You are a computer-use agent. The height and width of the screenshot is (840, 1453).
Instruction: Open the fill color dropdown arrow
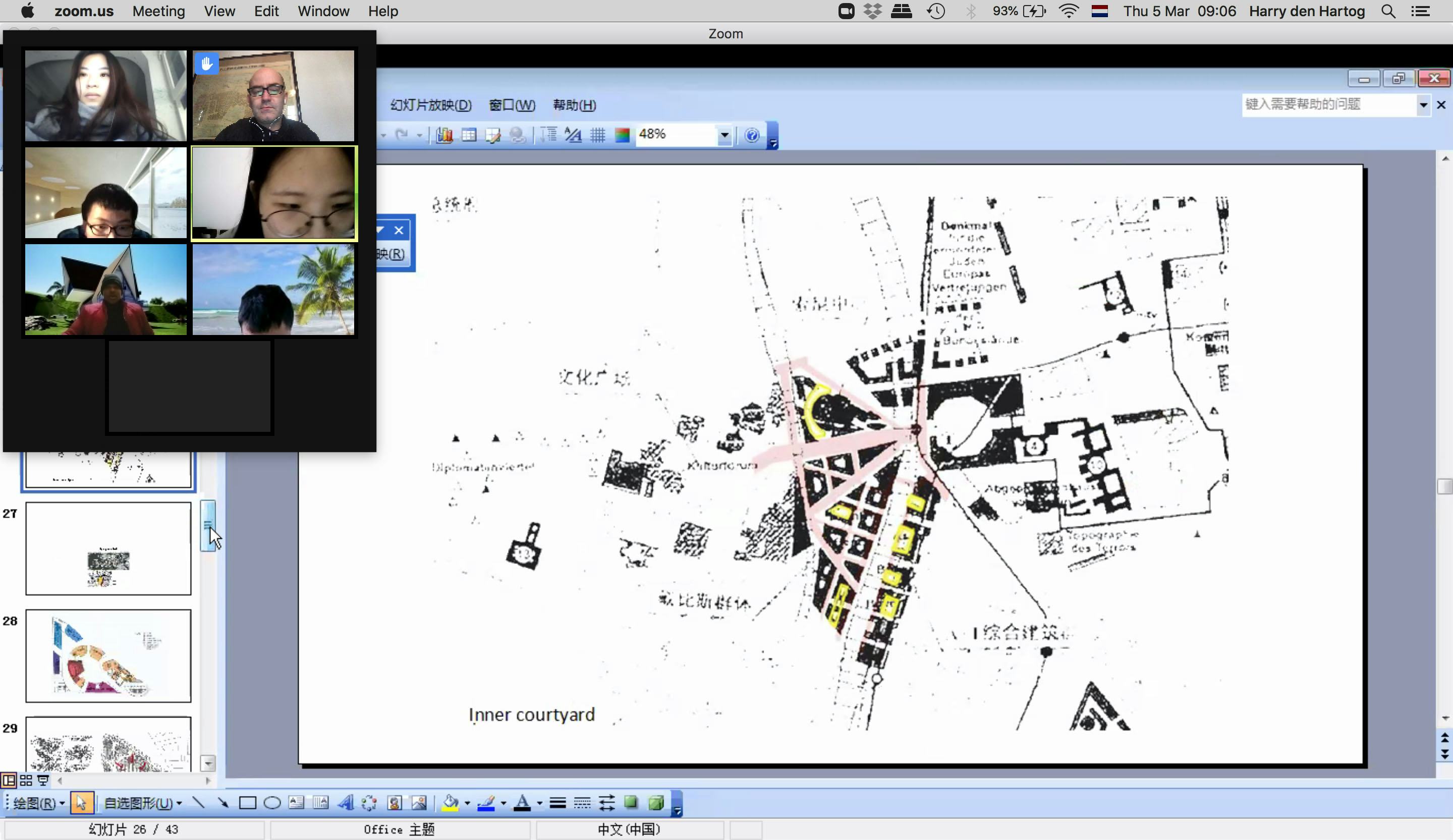467,803
